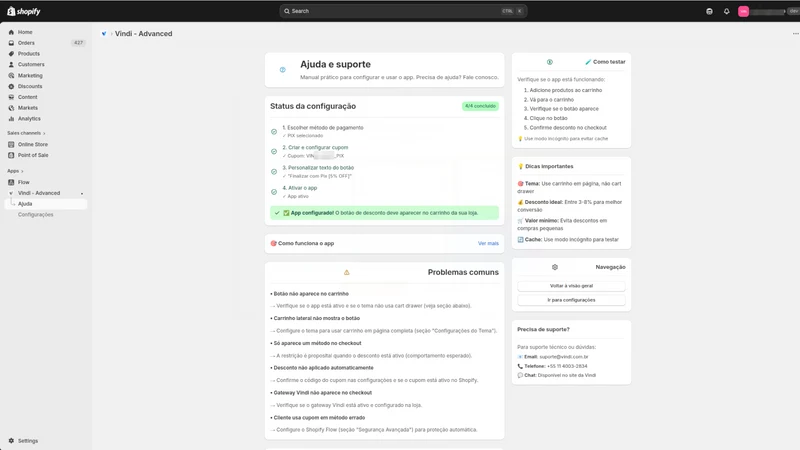Expand the Apps section
Viewport: 800px width, 450px height.
click(x=15, y=171)
